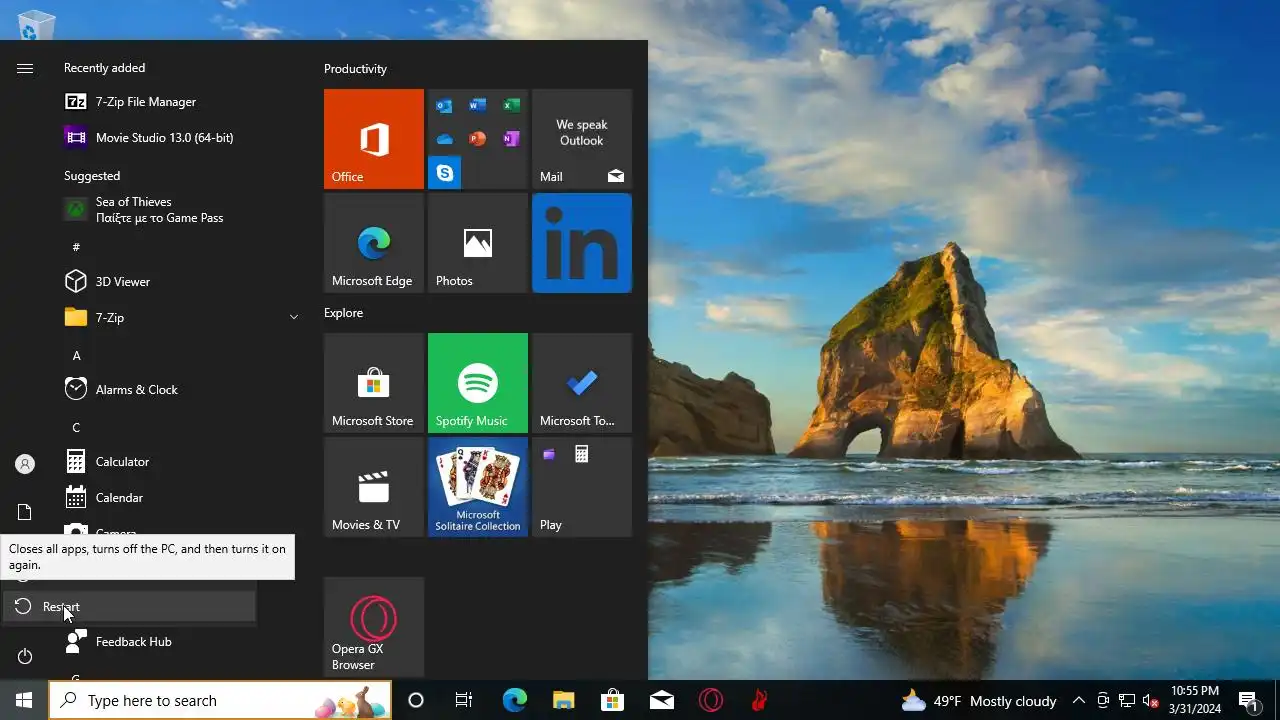Click the Explore group heading
Image resolution: width=1280 pixels, height=720 pixels.
(343, 313)
